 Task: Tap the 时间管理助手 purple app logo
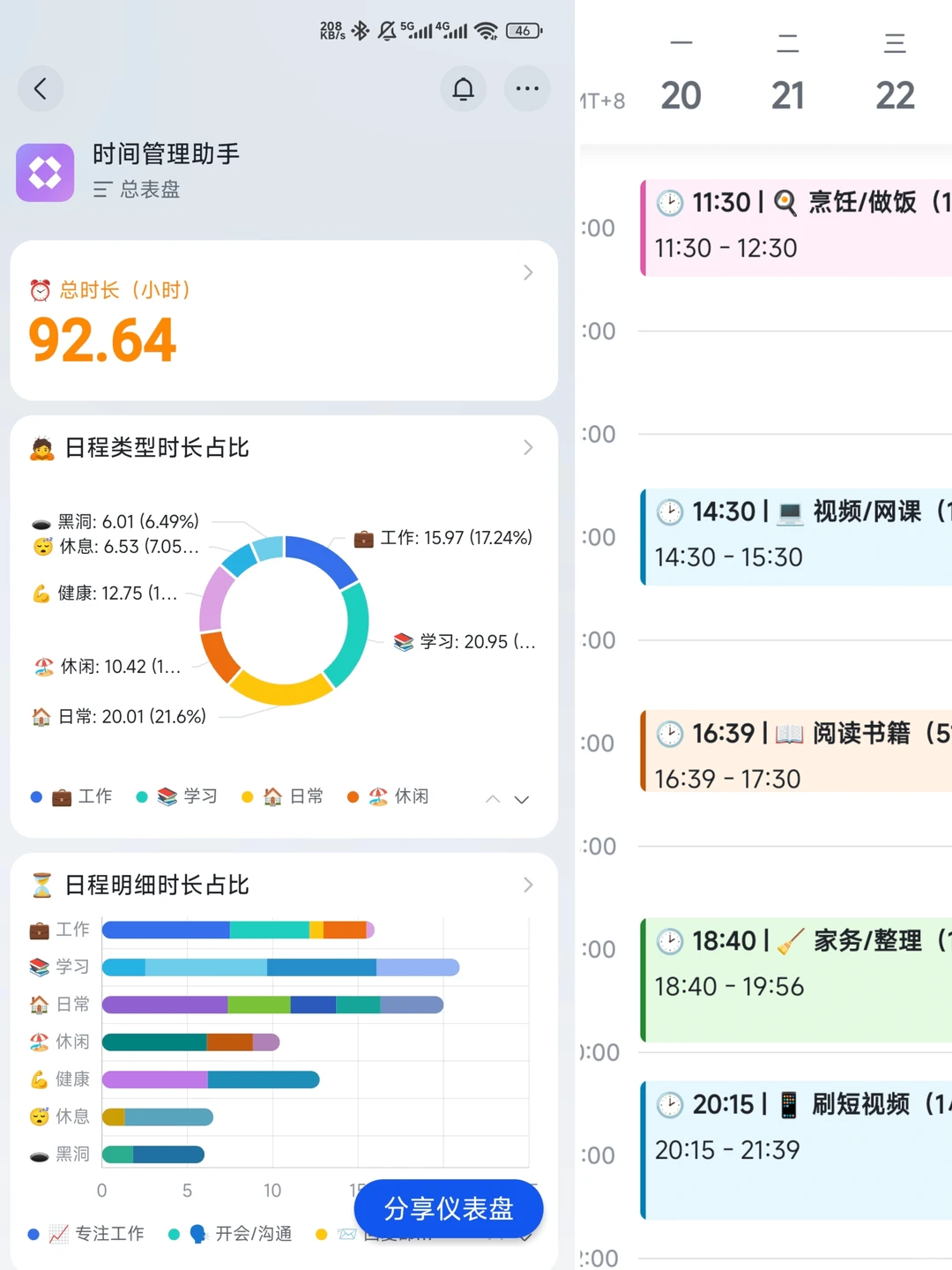tap(45, 173)
